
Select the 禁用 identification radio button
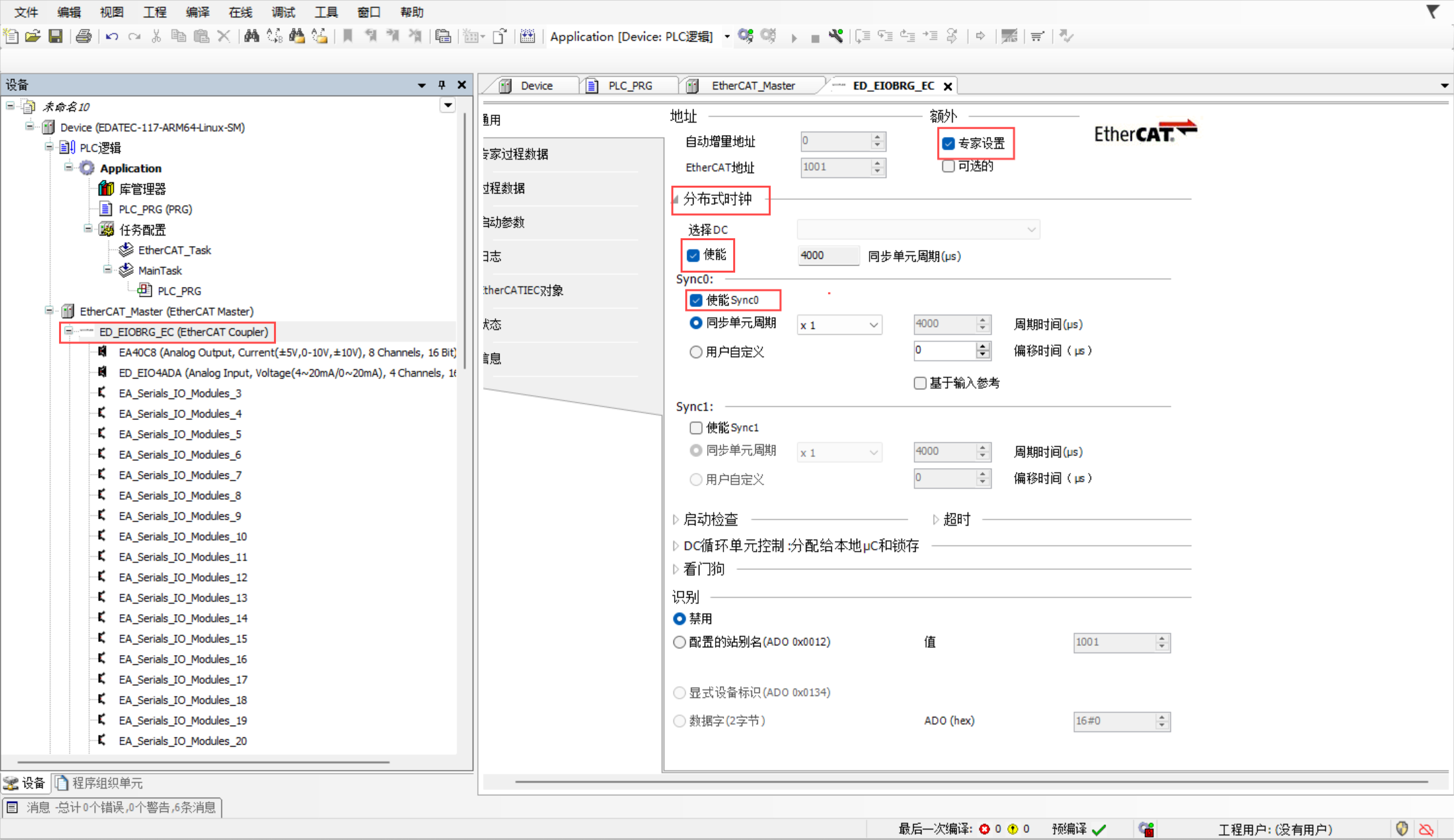(679, 619)
